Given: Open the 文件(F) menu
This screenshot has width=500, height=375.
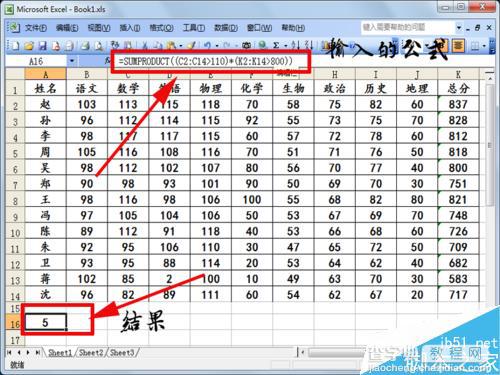Looking at the screenshot, I should (36, 28).
